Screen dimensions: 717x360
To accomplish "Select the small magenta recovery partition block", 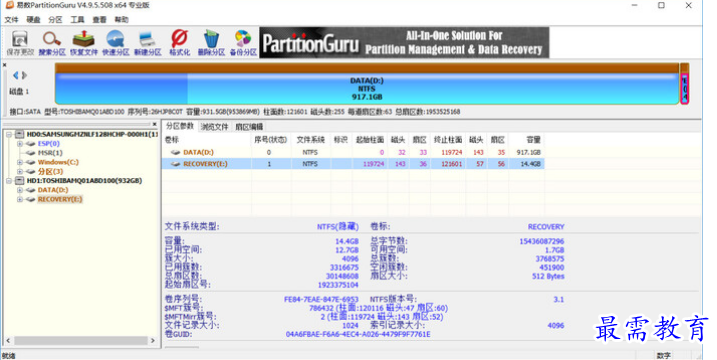I will (685, 88).
